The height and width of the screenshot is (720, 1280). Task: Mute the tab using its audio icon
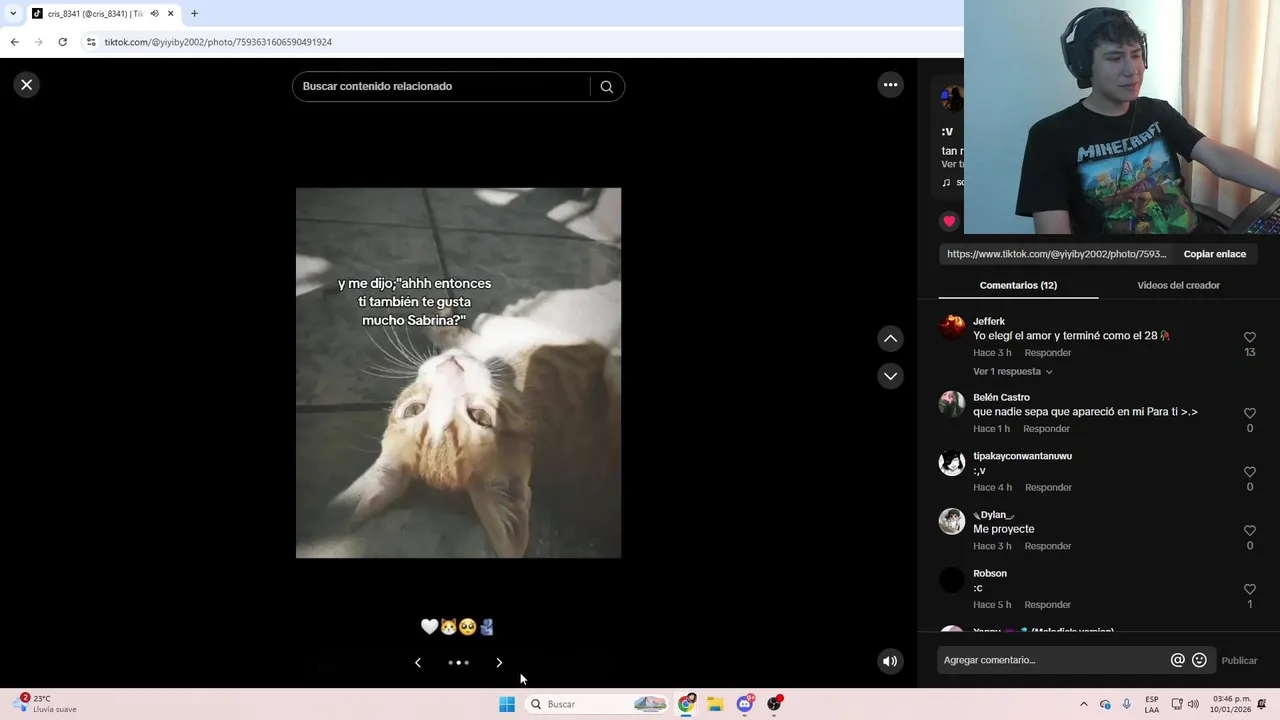point(155,14)
